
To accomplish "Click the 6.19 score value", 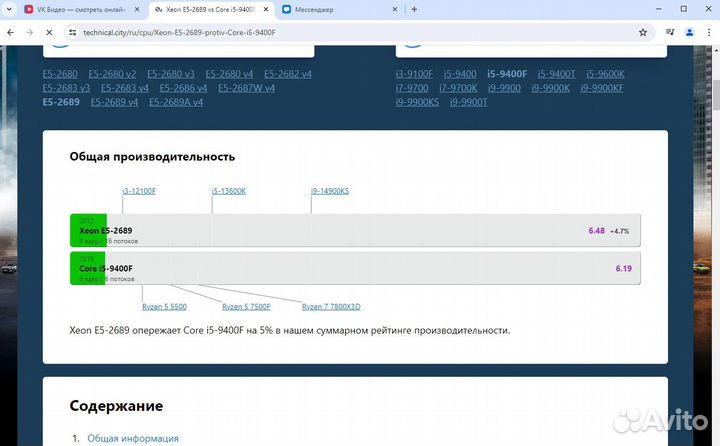I will 624,268.
